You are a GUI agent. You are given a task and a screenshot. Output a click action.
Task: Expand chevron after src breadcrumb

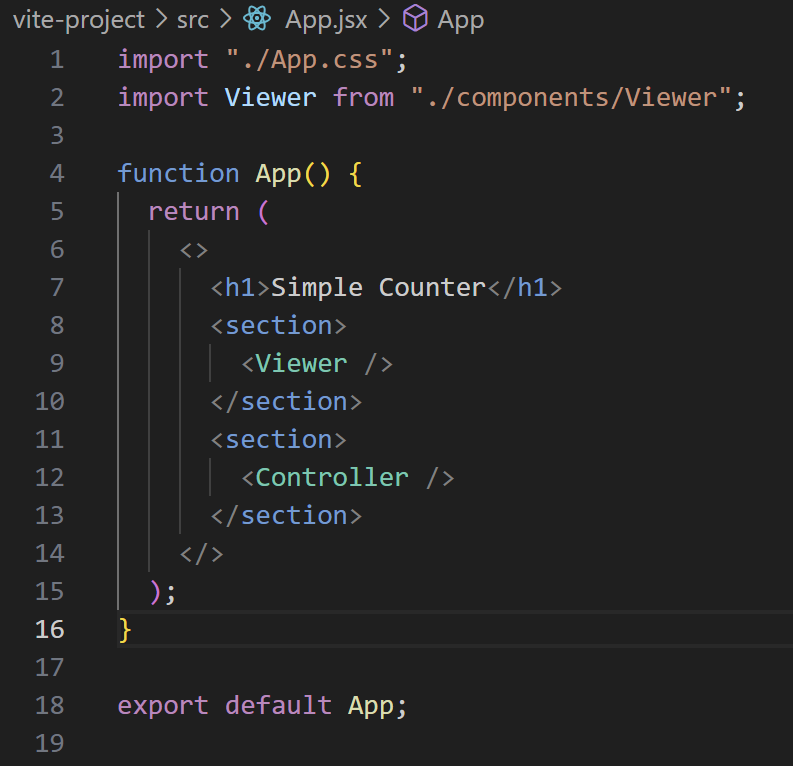(226, 19)
